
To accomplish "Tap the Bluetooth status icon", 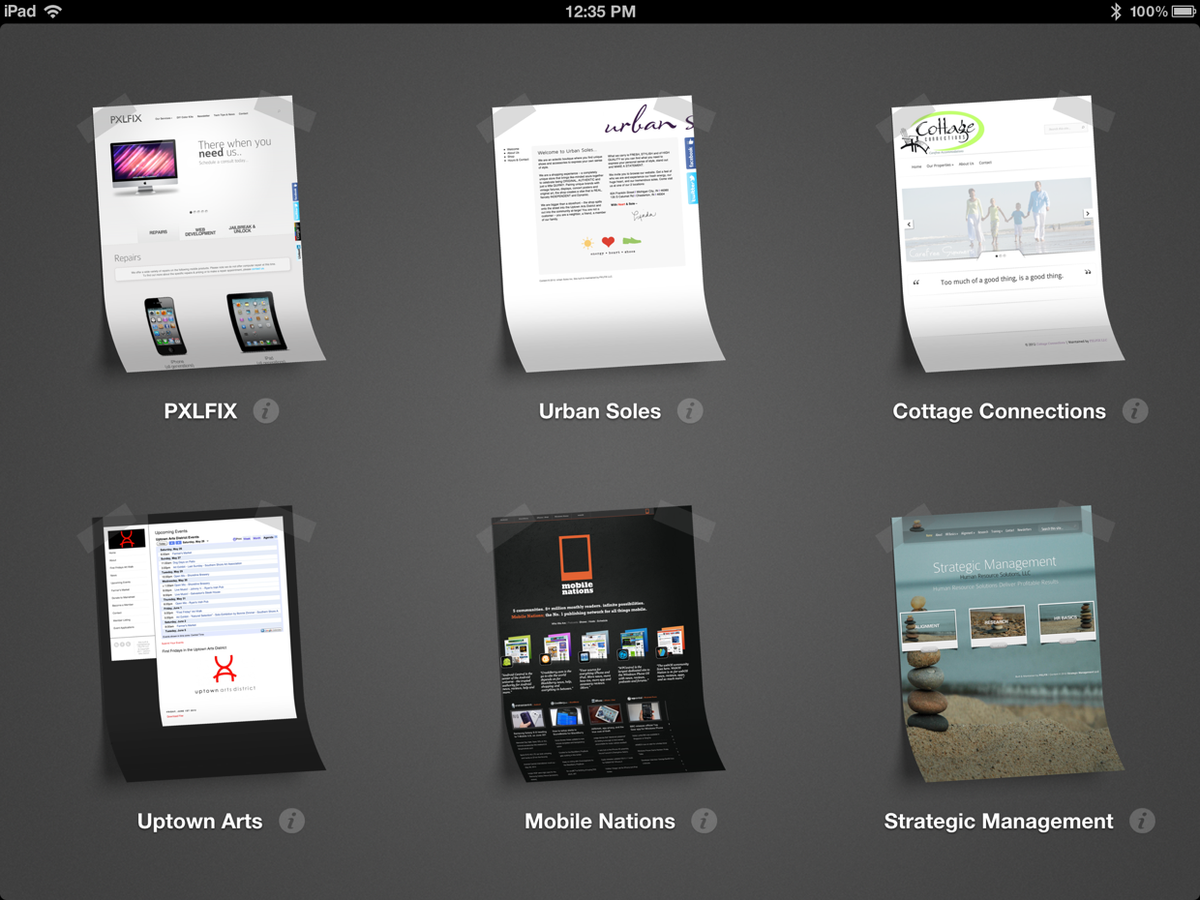I will pyautogui.click(x=1116, y=12).
